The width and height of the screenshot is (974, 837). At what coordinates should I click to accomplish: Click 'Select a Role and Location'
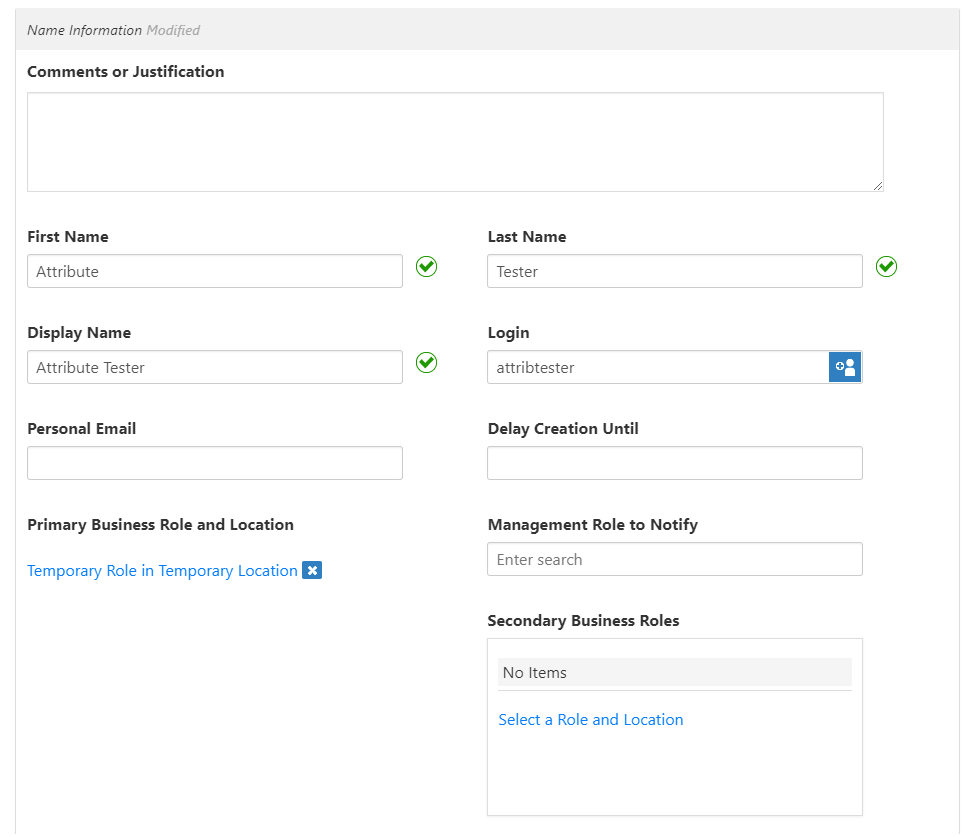(x=590, y=719)
